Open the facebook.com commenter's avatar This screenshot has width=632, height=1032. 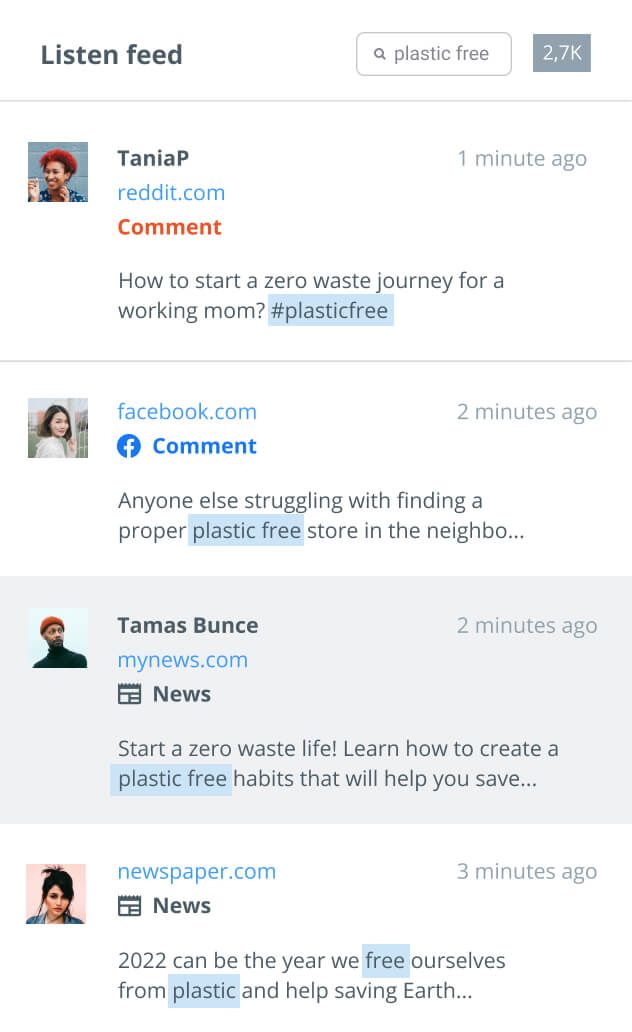[x=58, y=428]
